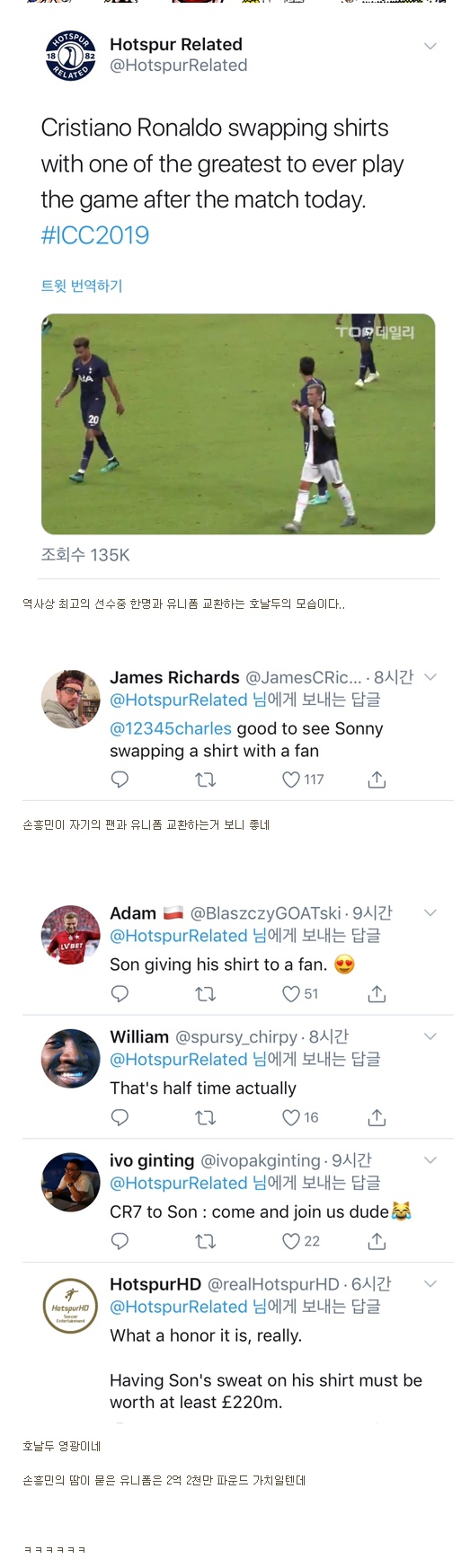
Task: Translate the tweet via 트윗 번역하기
Action: pos(82,286)
